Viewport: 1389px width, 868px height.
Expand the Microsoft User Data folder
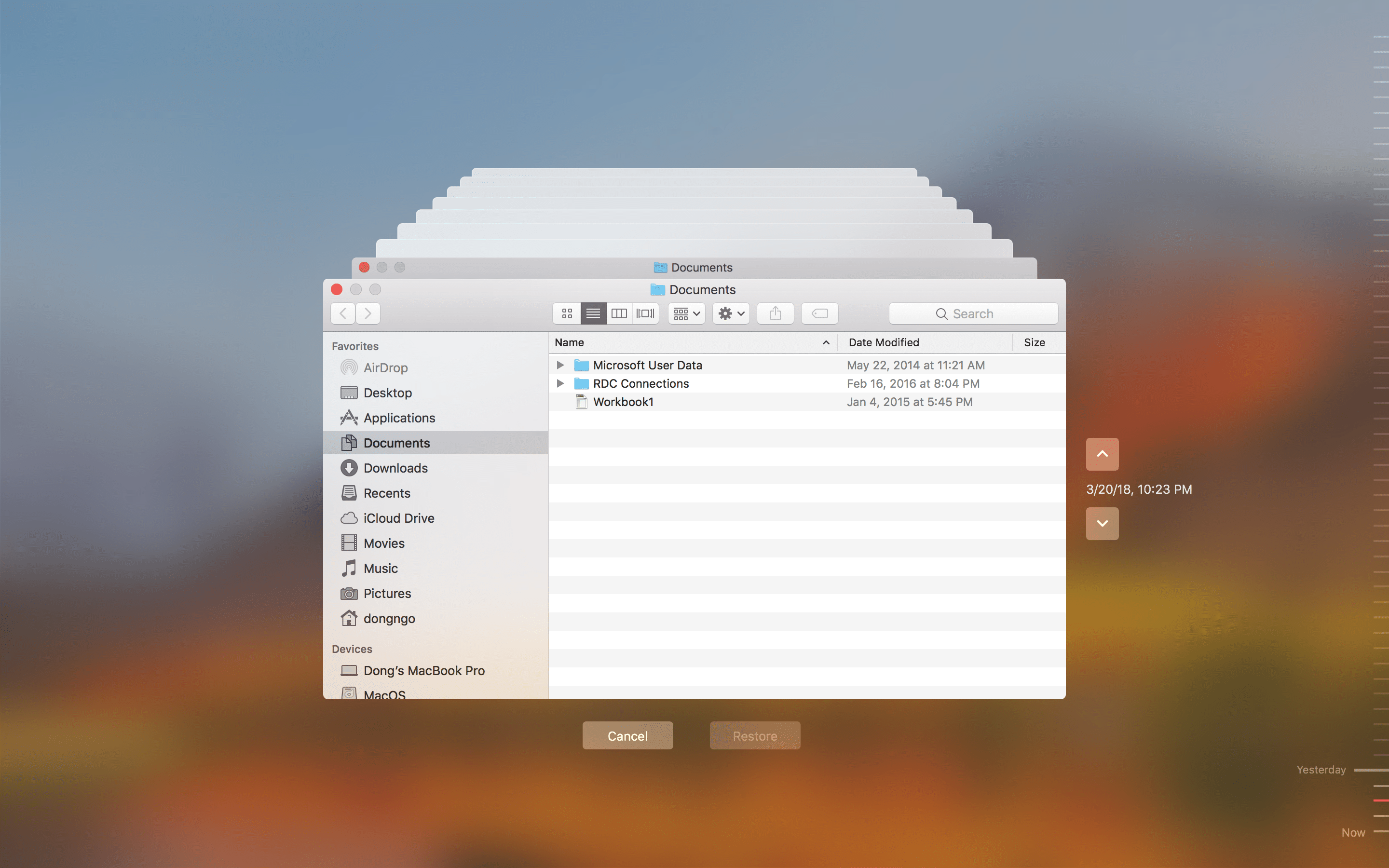[x=560, y=365]
